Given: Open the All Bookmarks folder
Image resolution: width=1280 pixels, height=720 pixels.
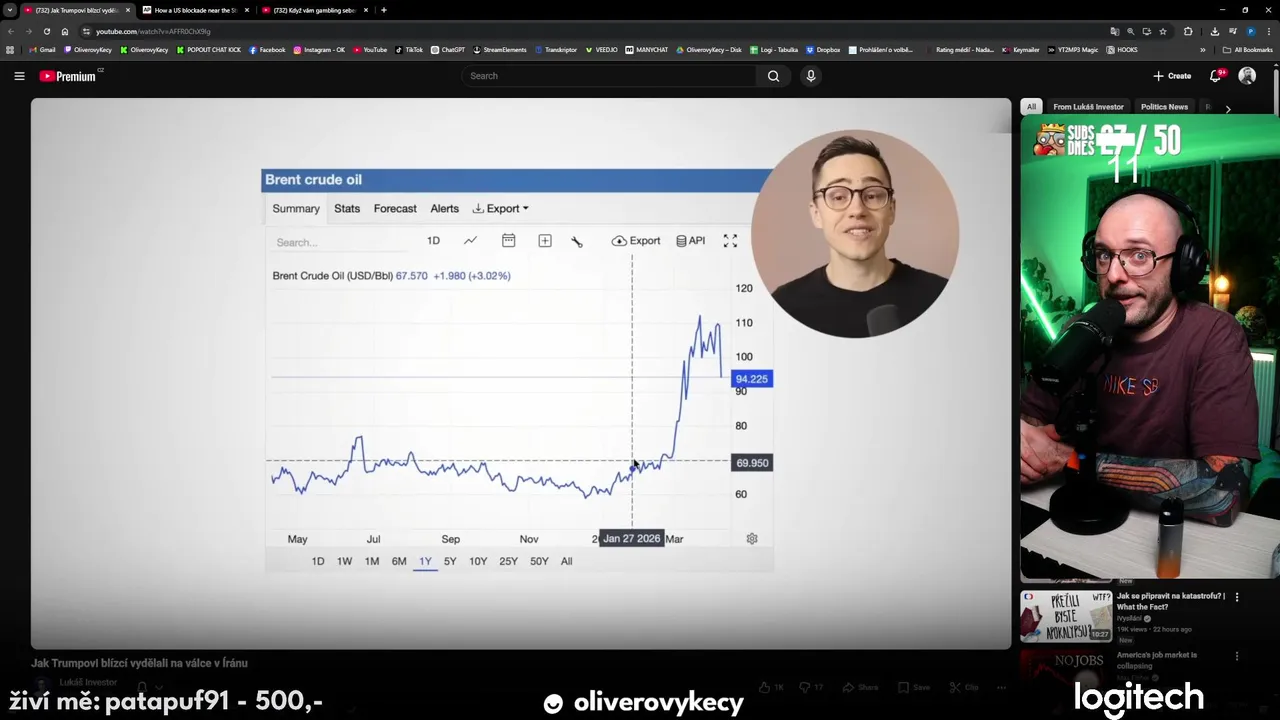Looking at the screenshot, I should click(1248, 50).
